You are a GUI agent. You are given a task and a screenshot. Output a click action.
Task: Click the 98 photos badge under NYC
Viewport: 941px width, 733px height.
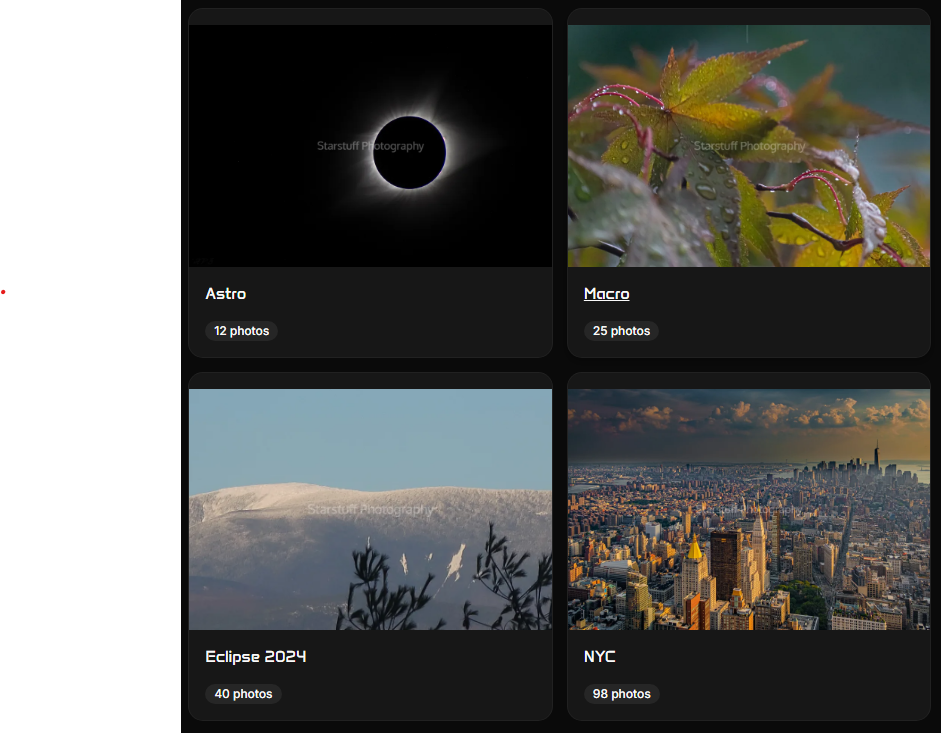point(621,693)
